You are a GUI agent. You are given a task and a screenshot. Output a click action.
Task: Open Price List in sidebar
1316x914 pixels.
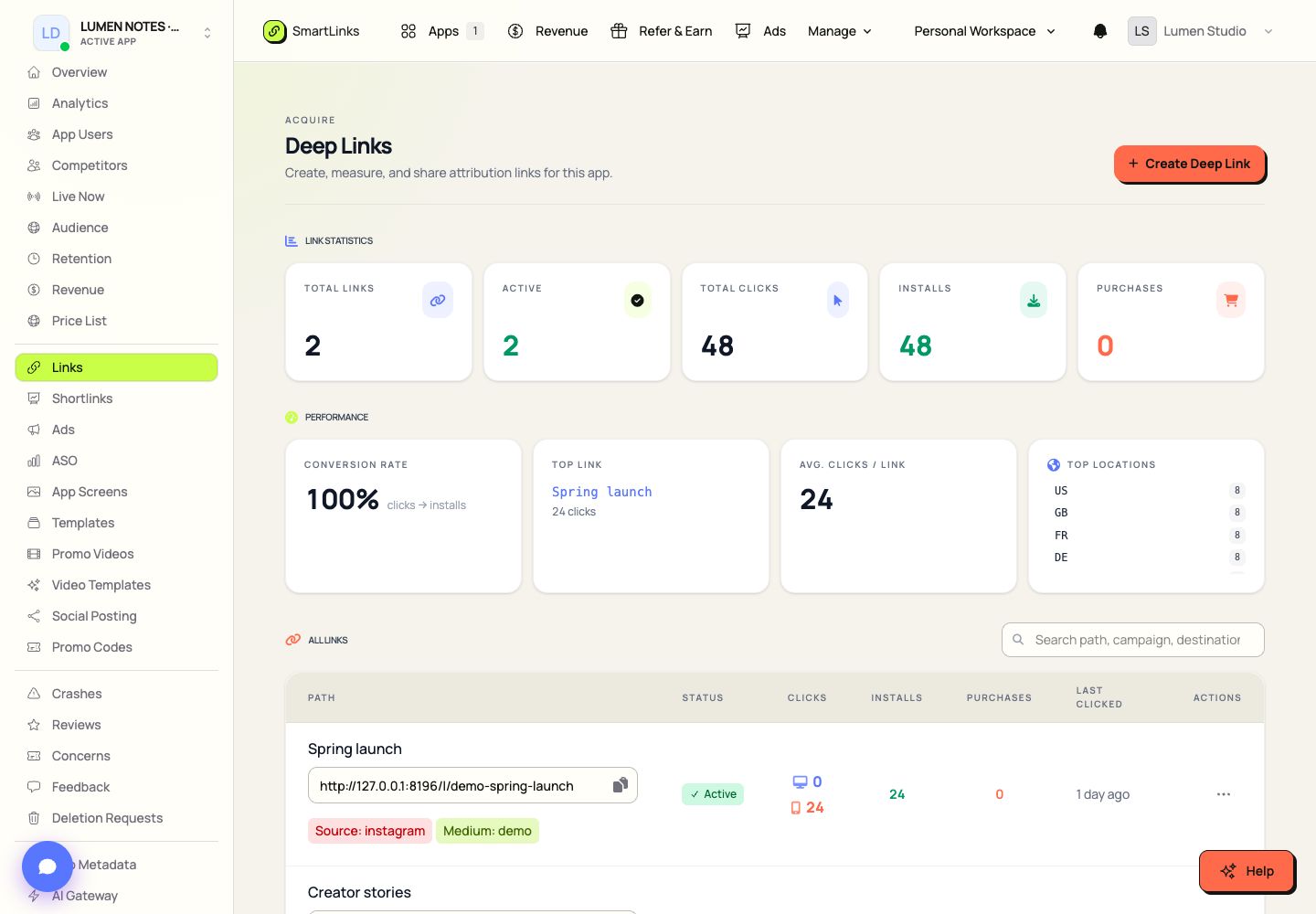click(116, 321)
